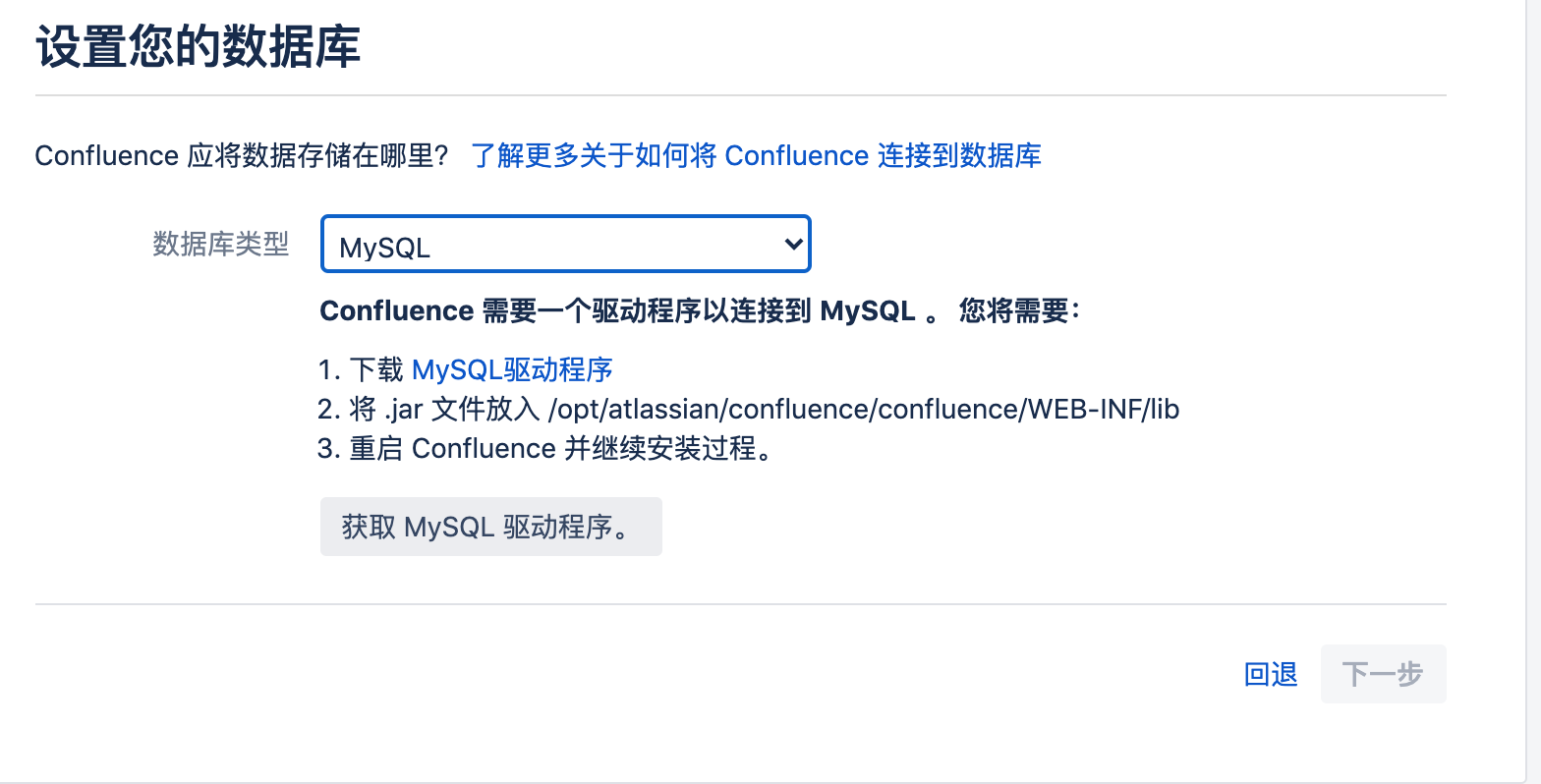Open the 数据库类型 combo box showing MySQL
This screenshot has width=1541, height=784.
click(x=565, y=244)
